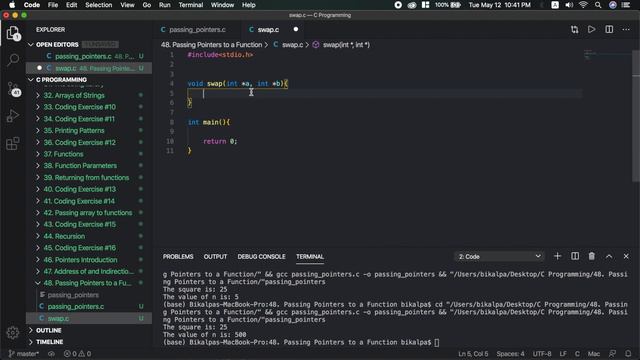Select terminal dropdown '2: Code'
This screenshot has width=640, height=360.
(499, 256)
